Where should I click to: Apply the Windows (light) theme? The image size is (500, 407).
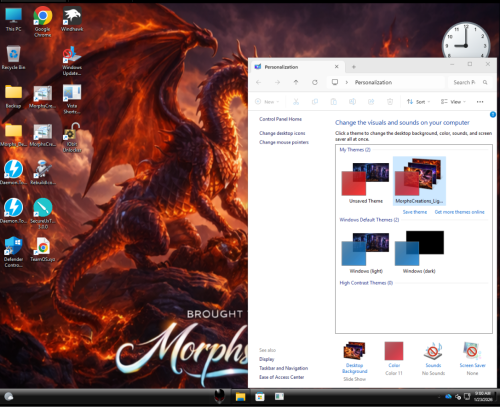[366, 253]
